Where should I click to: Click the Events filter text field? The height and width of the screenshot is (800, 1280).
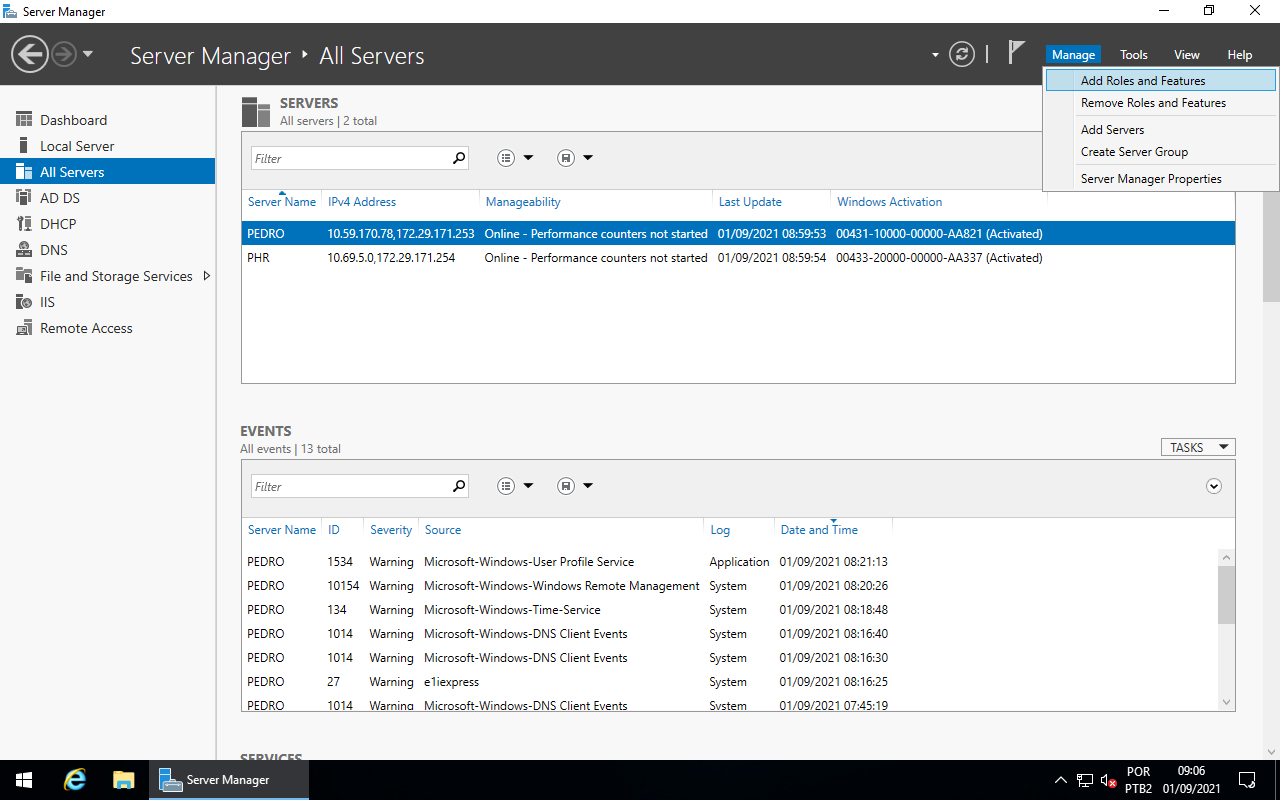coord(350,487)
